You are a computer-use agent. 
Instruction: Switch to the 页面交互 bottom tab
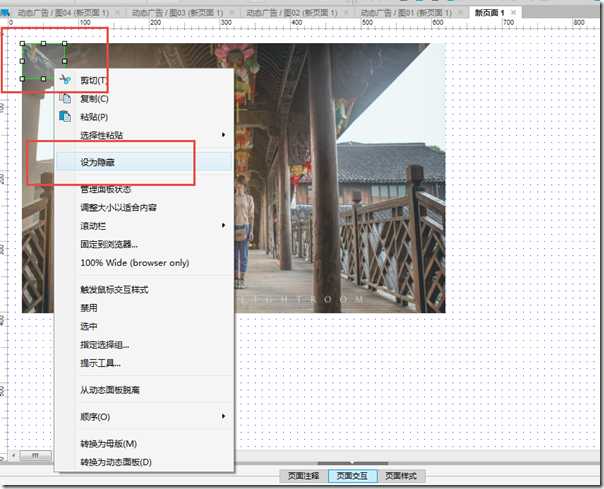click(352, 476)
